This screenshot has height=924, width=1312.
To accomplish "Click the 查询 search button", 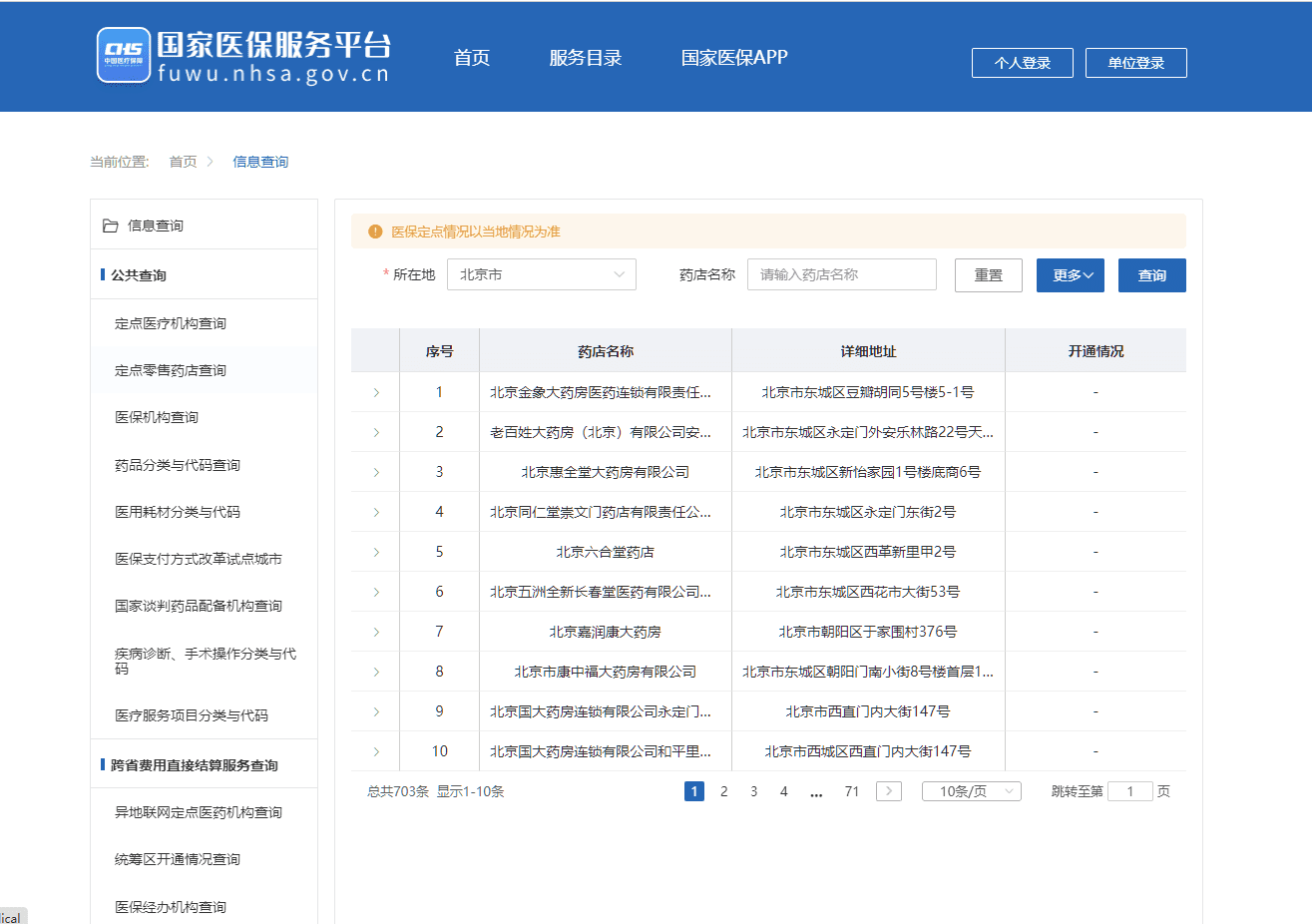I will tap(1152, 275).
